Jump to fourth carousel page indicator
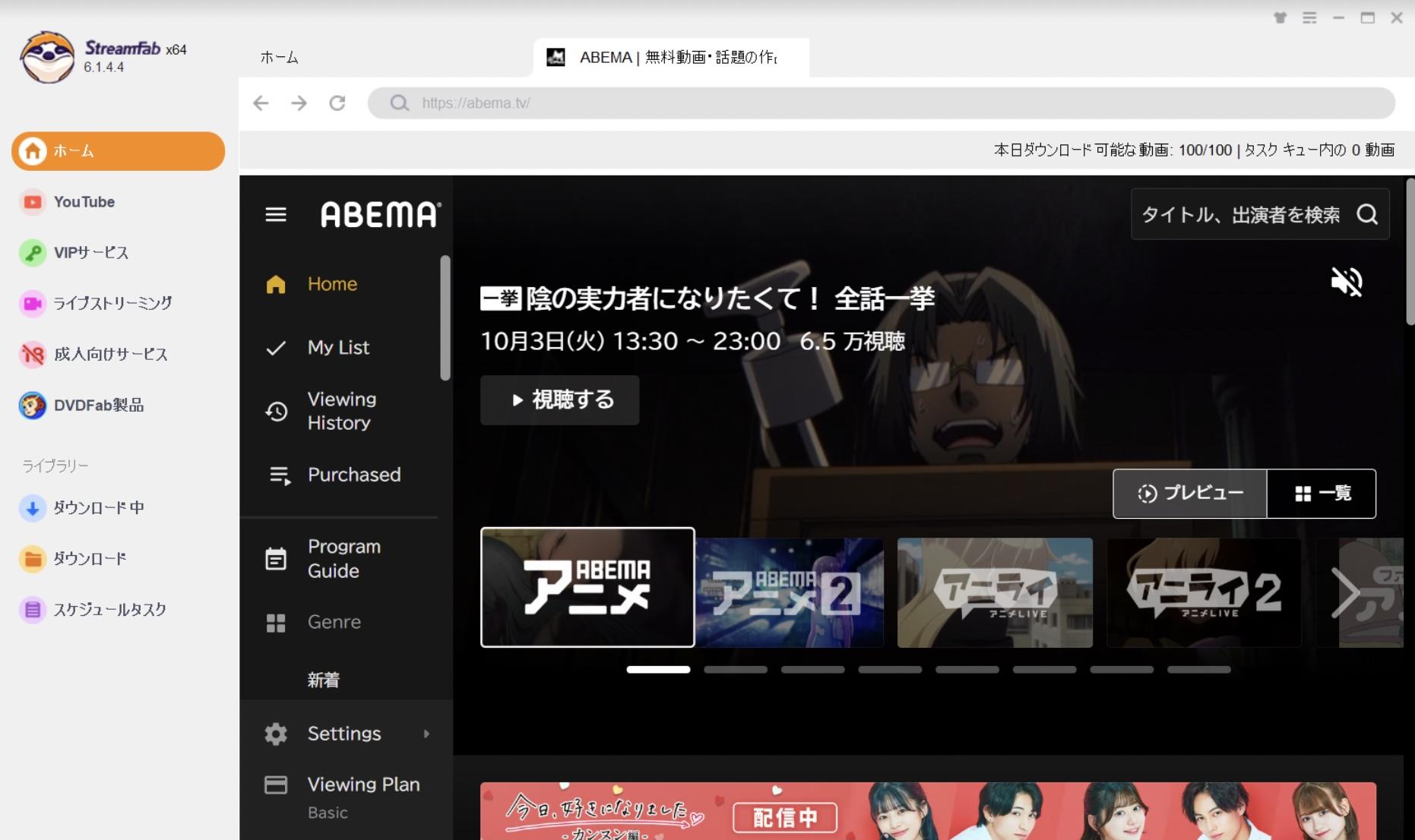1415x840 pixels. click(x=890, y=670)
